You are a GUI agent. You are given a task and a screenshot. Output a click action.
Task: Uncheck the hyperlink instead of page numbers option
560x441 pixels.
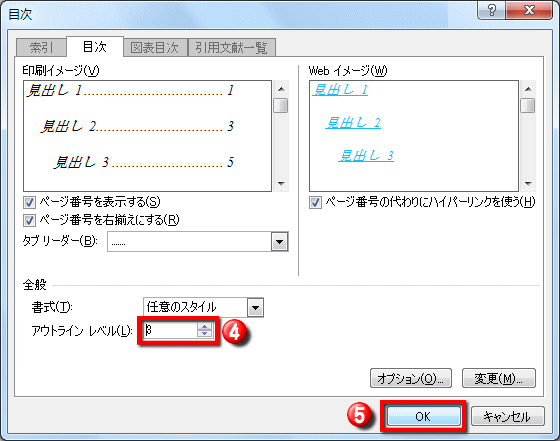[x=315, y=202]
